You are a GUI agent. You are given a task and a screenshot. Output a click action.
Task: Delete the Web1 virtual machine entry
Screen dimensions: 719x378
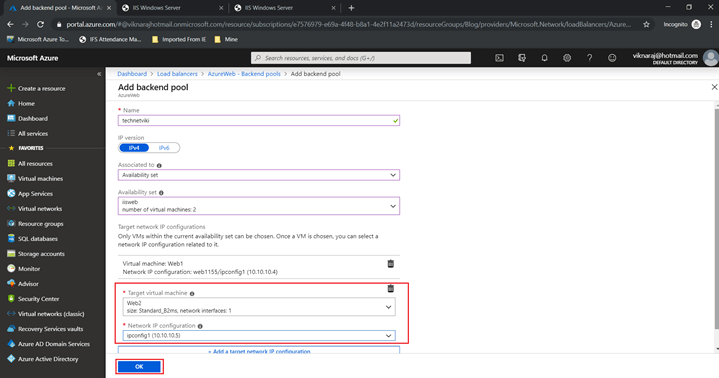(391, 264)
